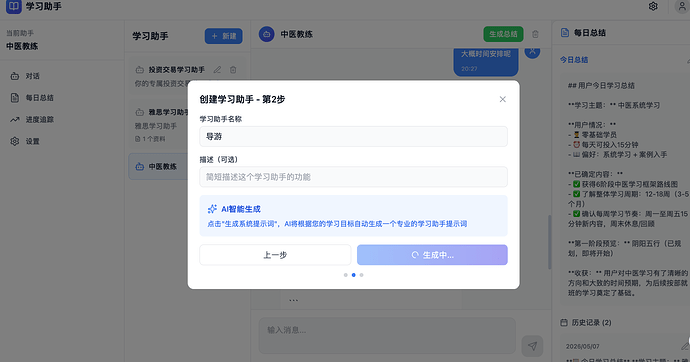Click the first step indicator dot
The height and width of the screenshot is (362, 690).
click(x=345, y=275)
